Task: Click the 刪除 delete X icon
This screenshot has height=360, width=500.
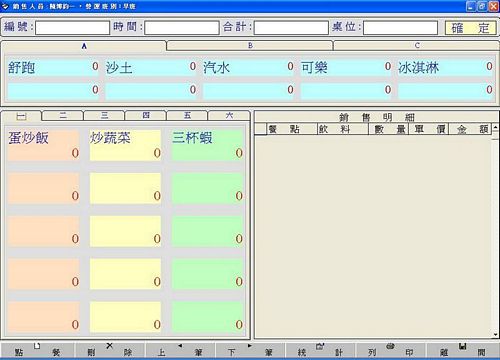Action: click(109, 346)
